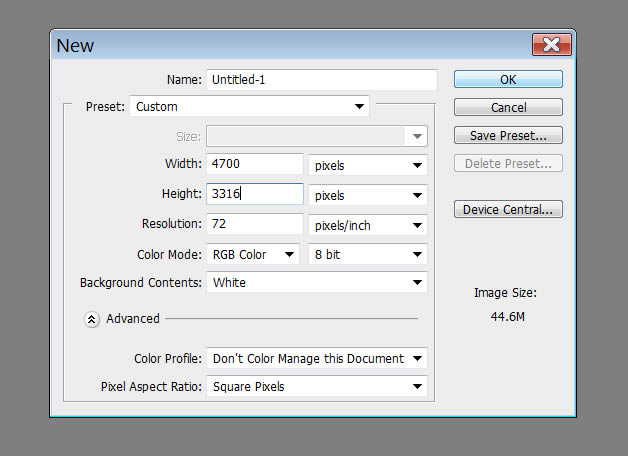Viewport: 628px width, 456px height.
Task: Open the 8 bit depth dropdown
Action: [368, 254]
